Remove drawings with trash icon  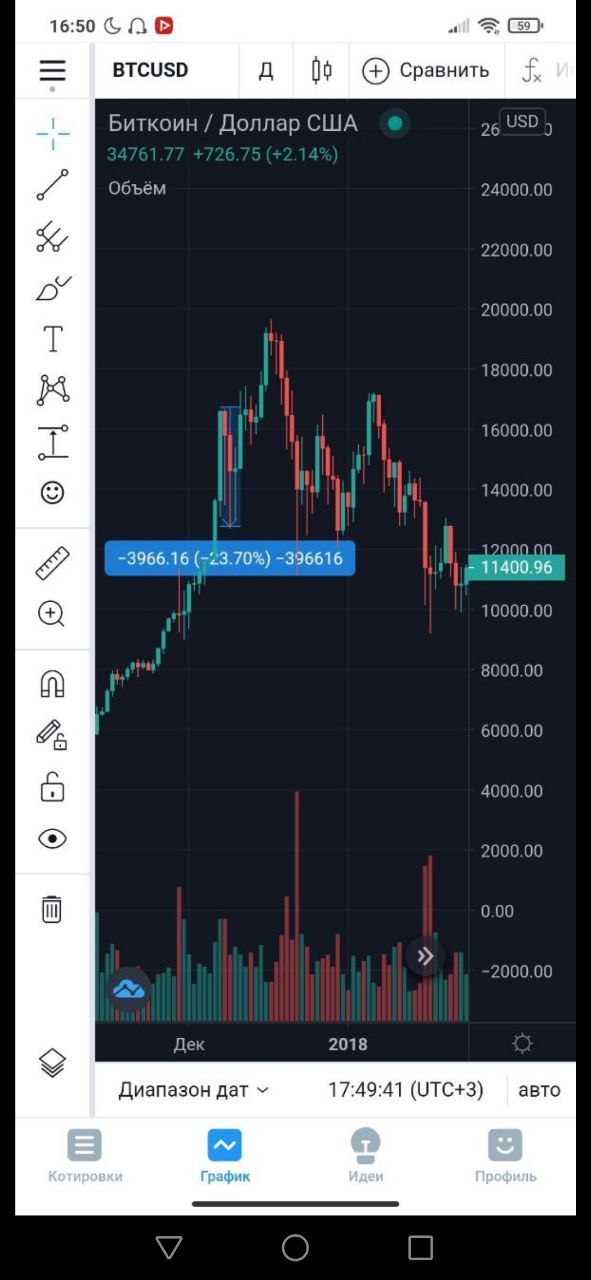click(x=52, y=909)
